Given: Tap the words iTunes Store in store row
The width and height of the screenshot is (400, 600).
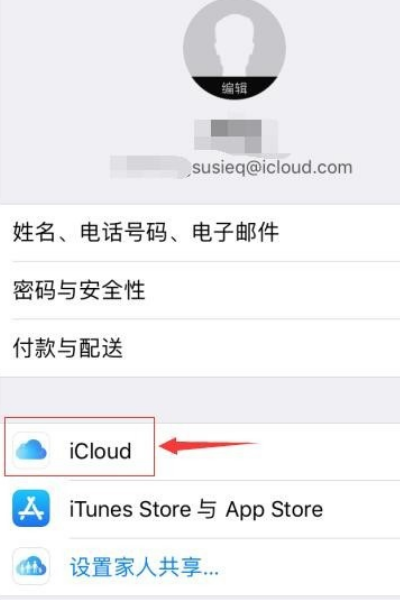Looking at the screenshot, I should point(130,509).
